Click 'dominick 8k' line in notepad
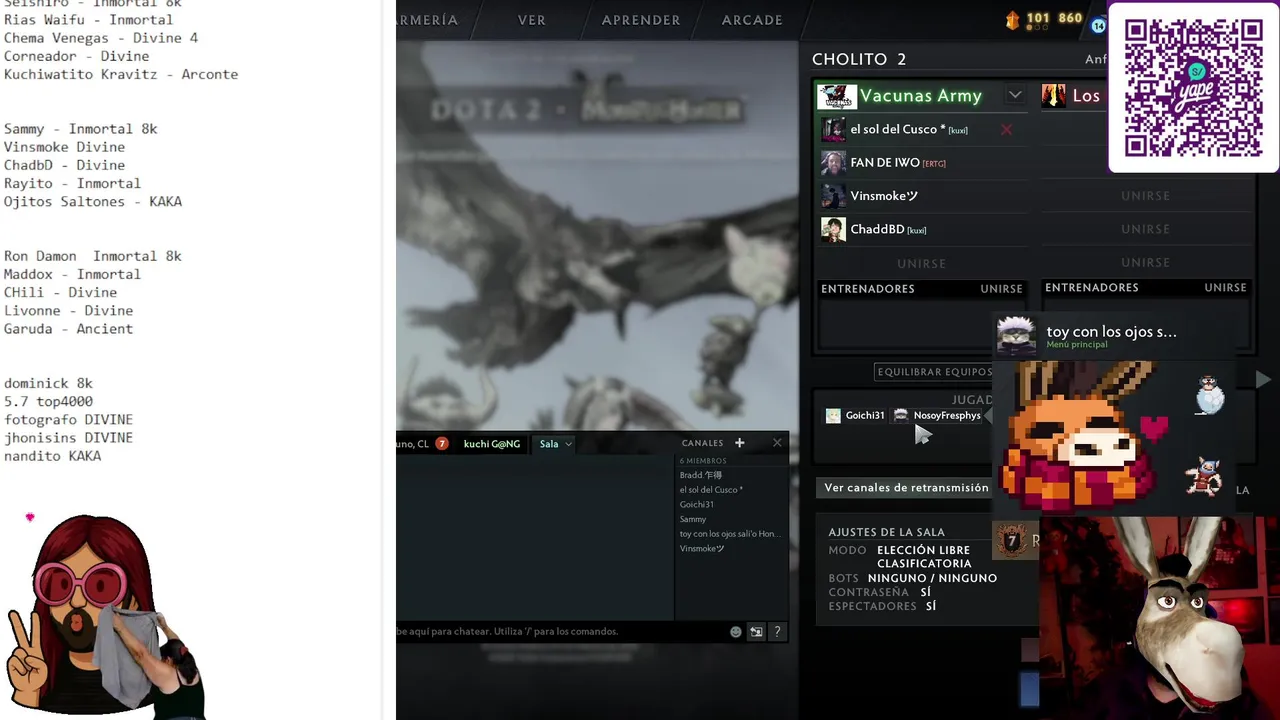The width and height of the screenshot is (1280, 720). click(48, 383)
